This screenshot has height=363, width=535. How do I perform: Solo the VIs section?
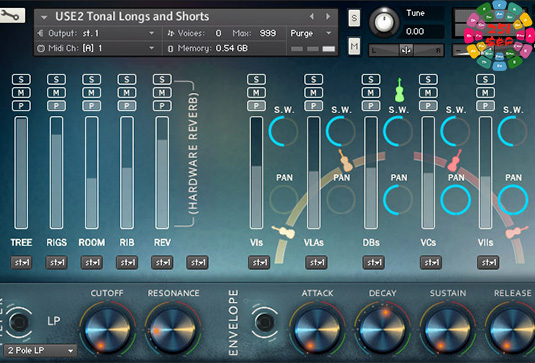256,79
